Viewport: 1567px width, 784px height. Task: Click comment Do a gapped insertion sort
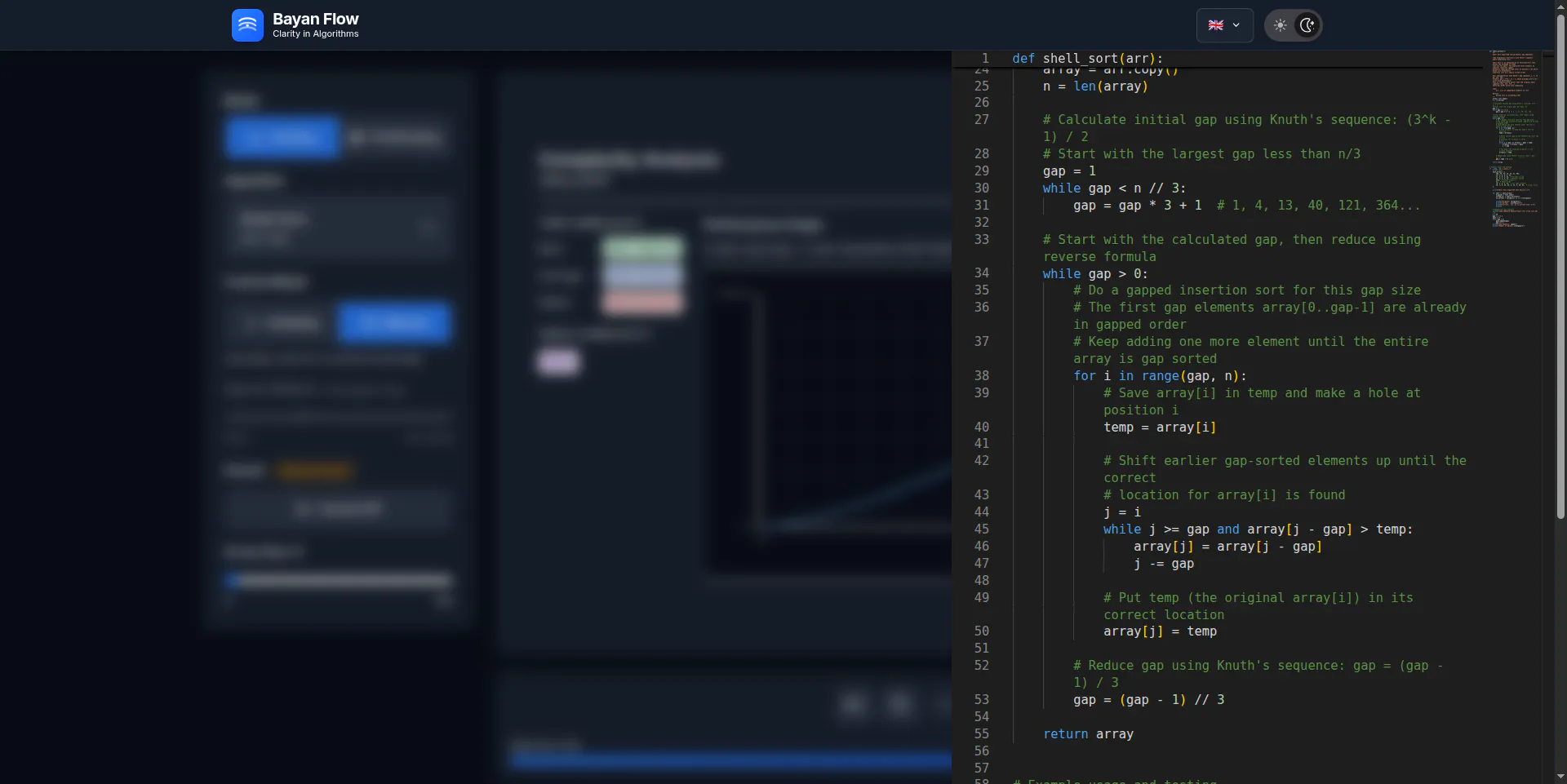tap(1247, 290)
